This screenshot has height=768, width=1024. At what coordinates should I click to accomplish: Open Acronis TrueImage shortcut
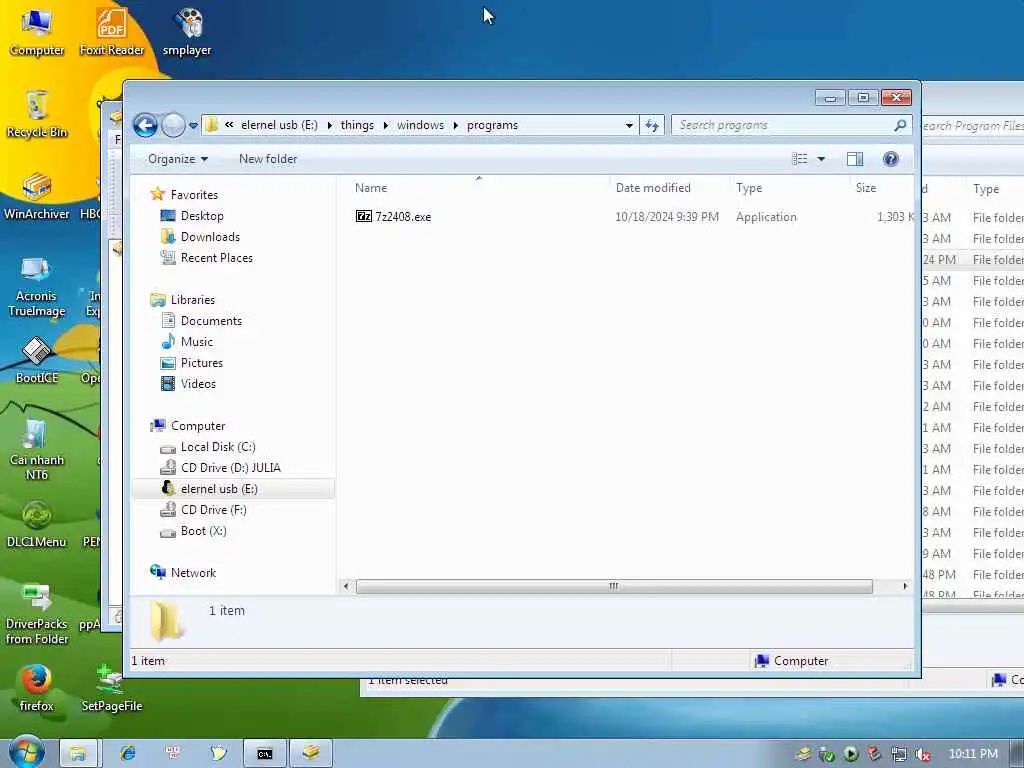click(37, 285)
